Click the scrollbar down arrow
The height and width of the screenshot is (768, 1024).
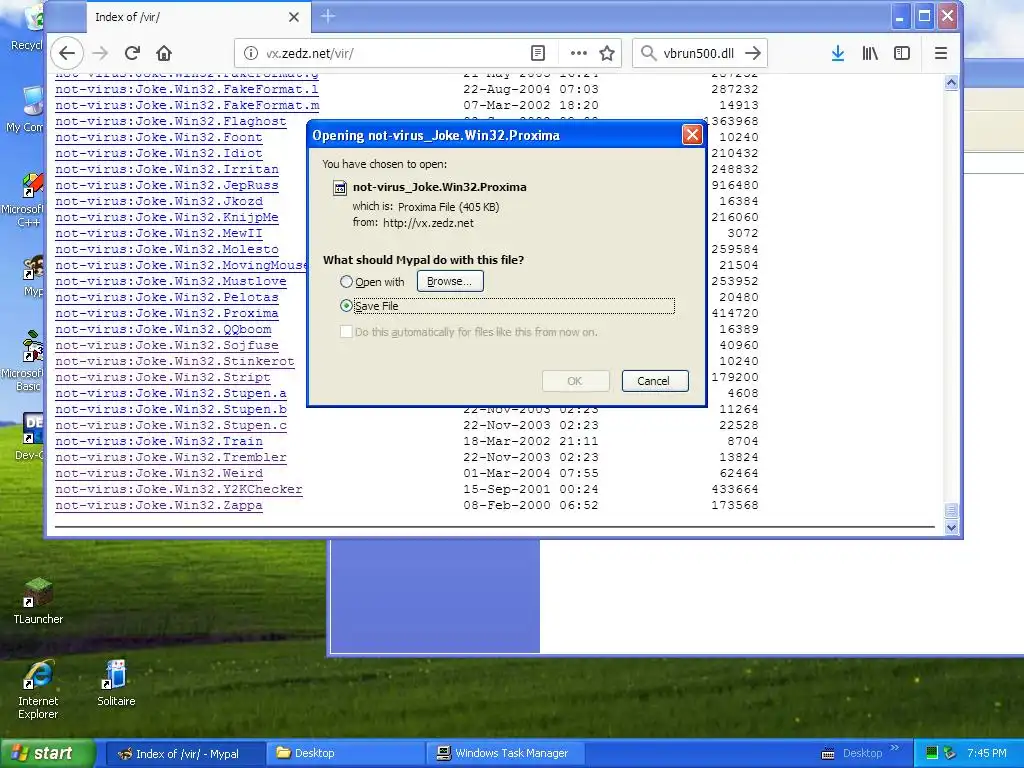pyautogui.click(x=952, y=527)
